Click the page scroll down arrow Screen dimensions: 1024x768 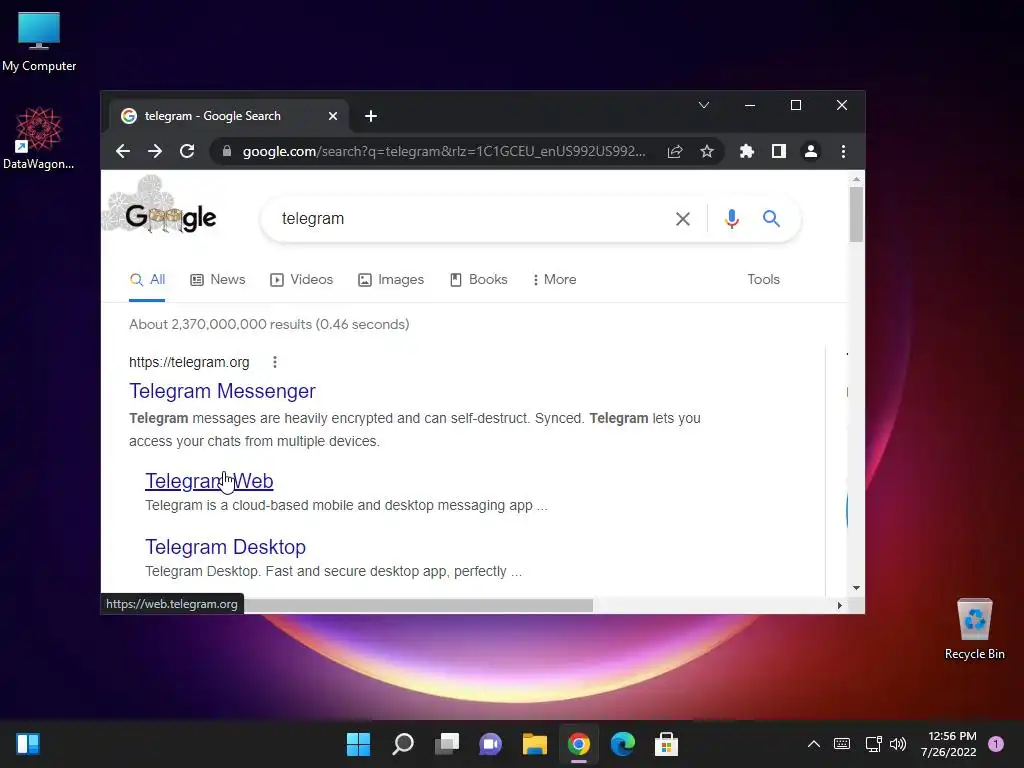click(856, 588)
